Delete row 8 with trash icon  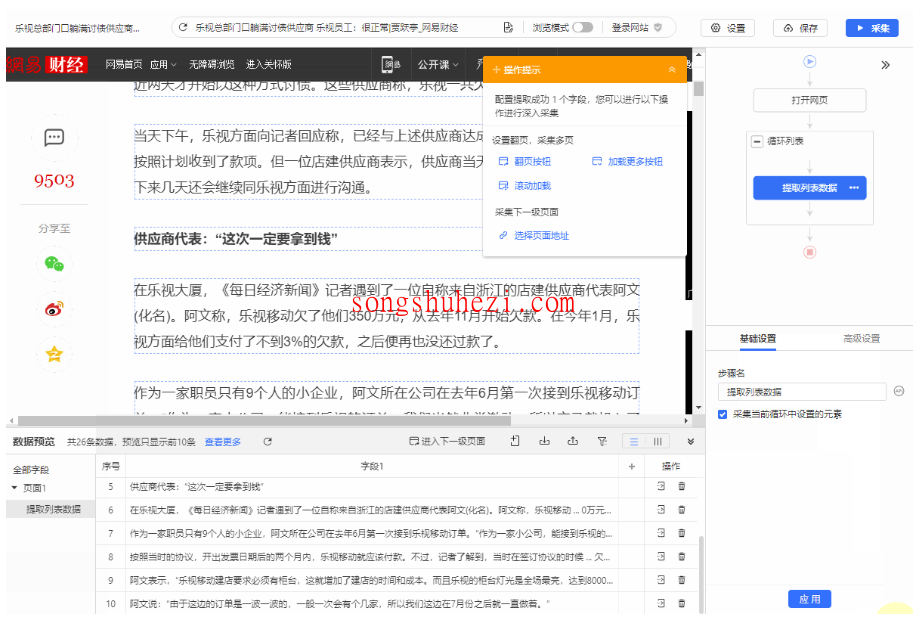[x=682, y=557]
